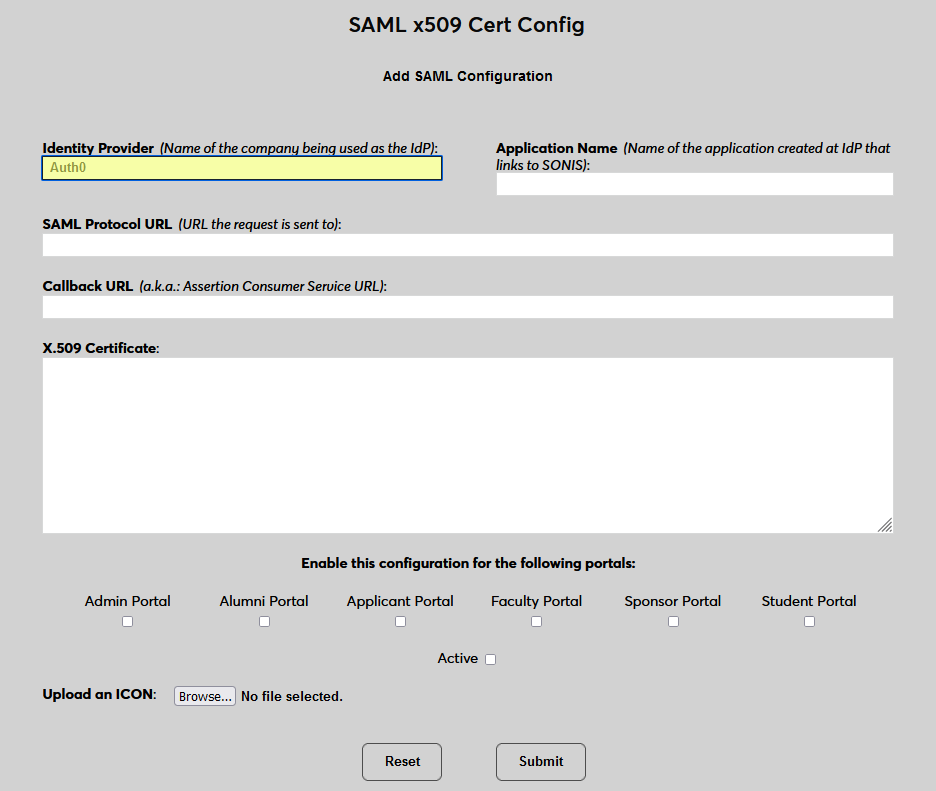Click the SAML x509 Cert Config title
This screenshot has height=791, width=936.
point(467,24)
